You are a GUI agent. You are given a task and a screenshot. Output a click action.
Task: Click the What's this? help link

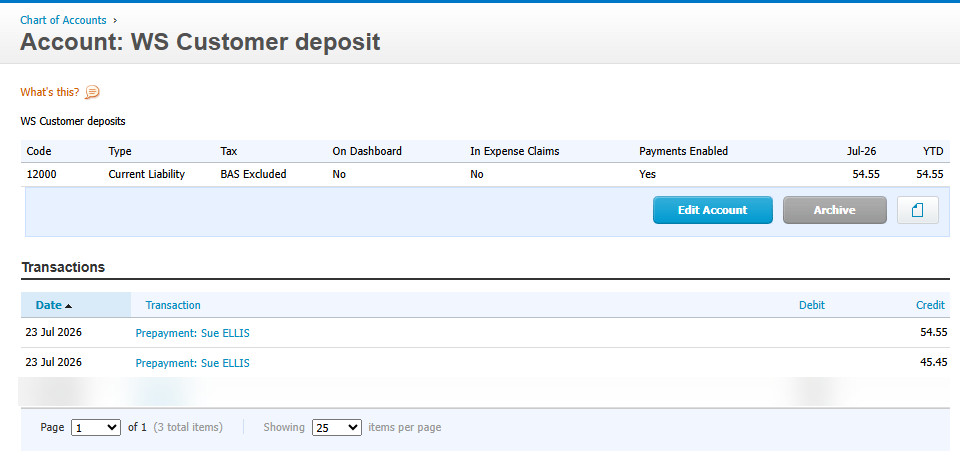(x=50, y=92)
